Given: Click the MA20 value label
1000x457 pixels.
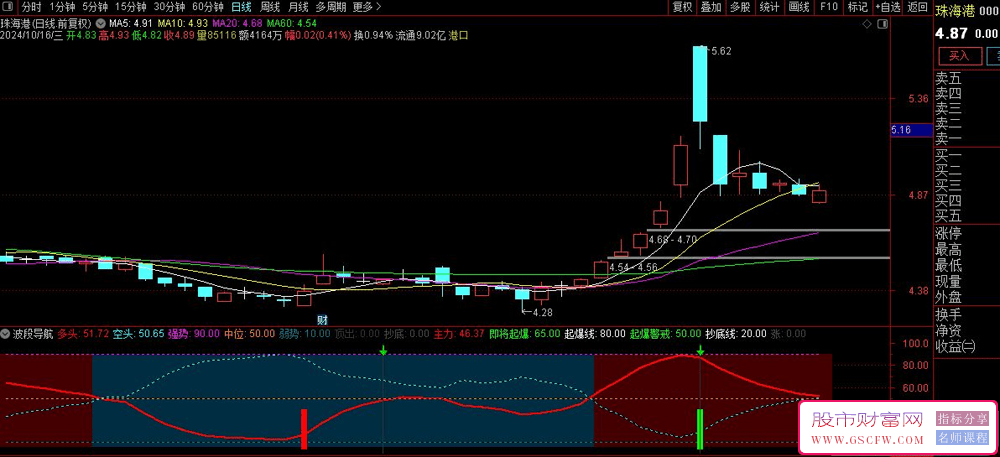Looking at the screenshot, I should [236, 24].
